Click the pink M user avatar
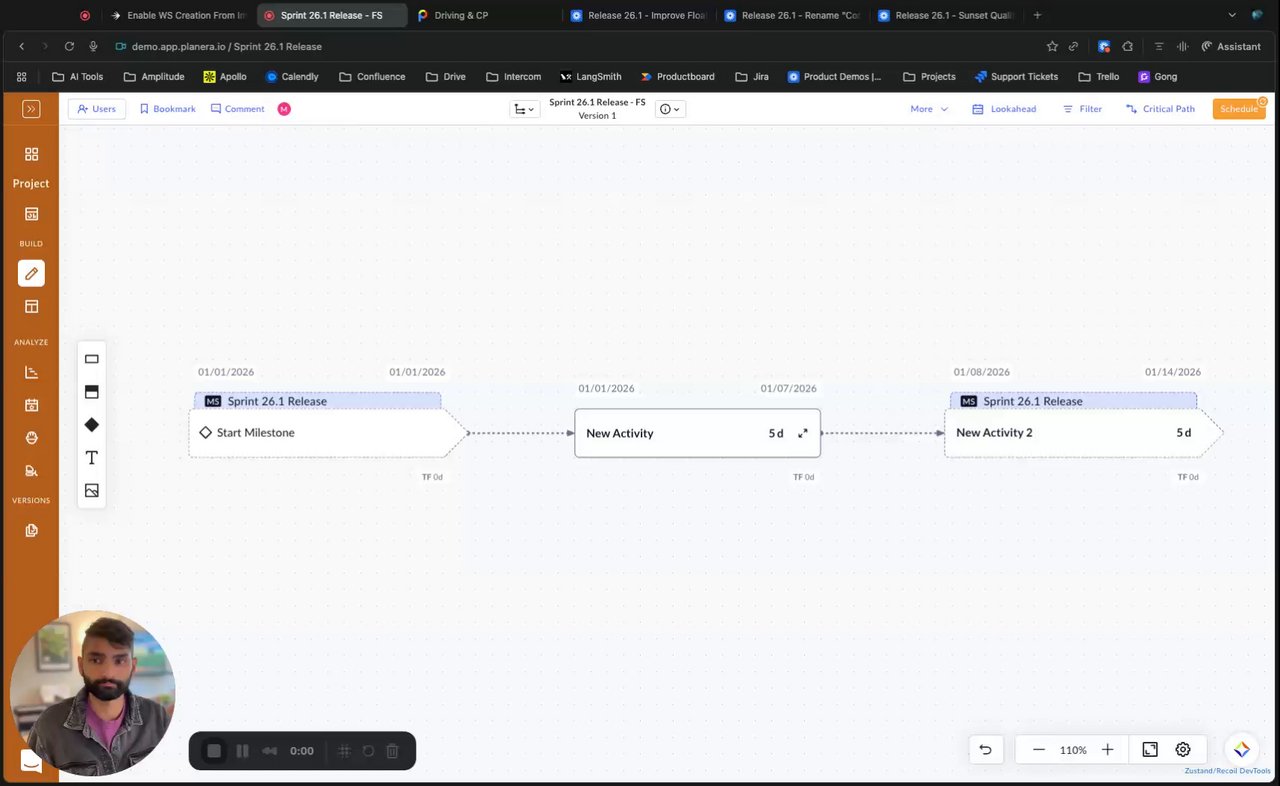The width and height of the screenshot is (1280, 786). coord(284,109)
